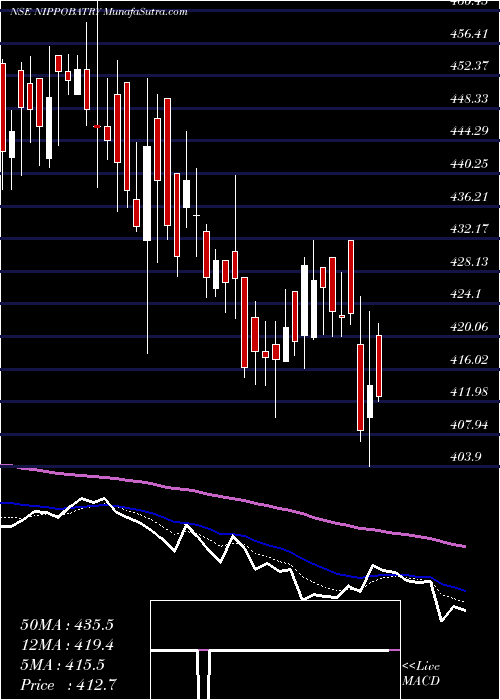This screenshot has width=500, height=700.
Task: Click the NSE NIPPOBATRY MunafaSutra.com title text
Action: pyautogui.click(x=98, y=12)
